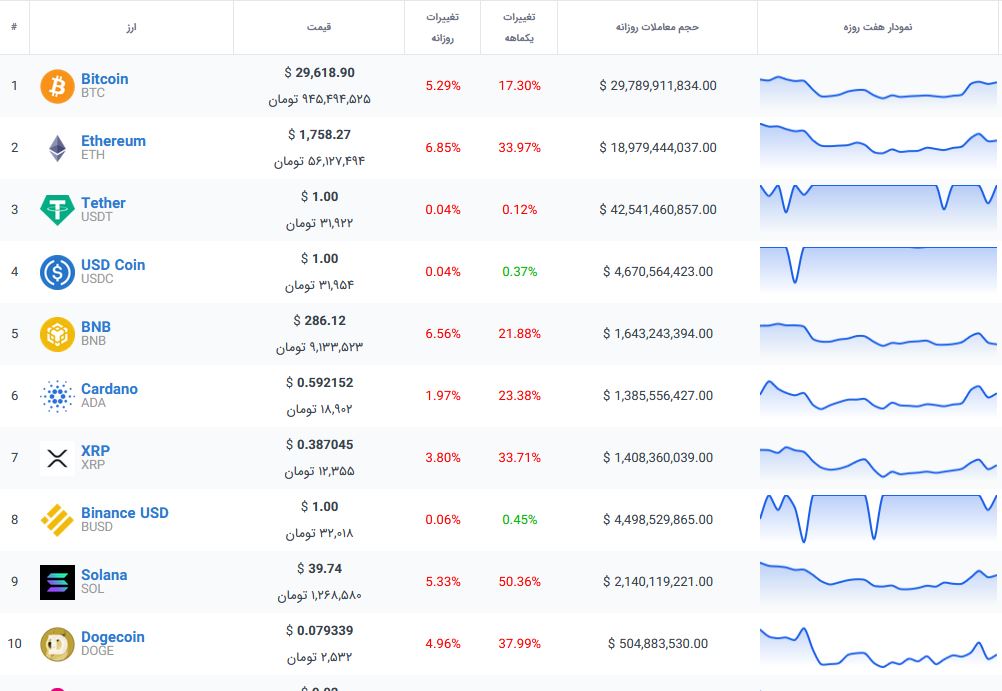Viewport: 1002px width, 691px height.
Task: Sort by the ارز column header
Action: 131,27
